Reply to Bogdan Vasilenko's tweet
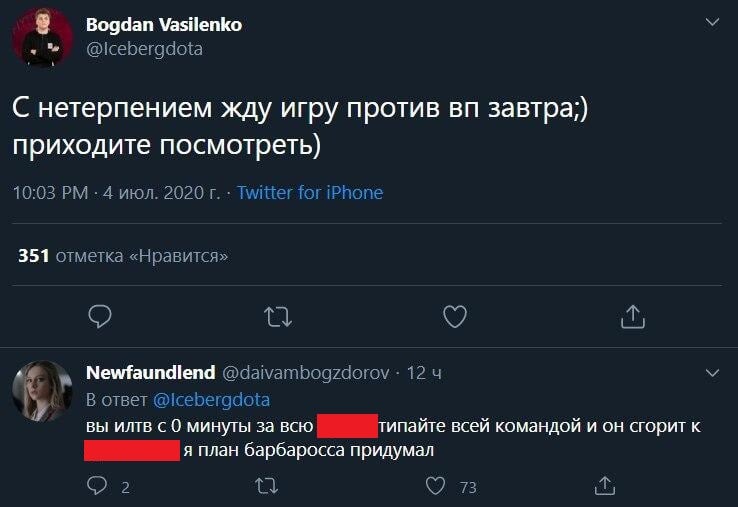This screenshot has width=738, height=507. 100,316
